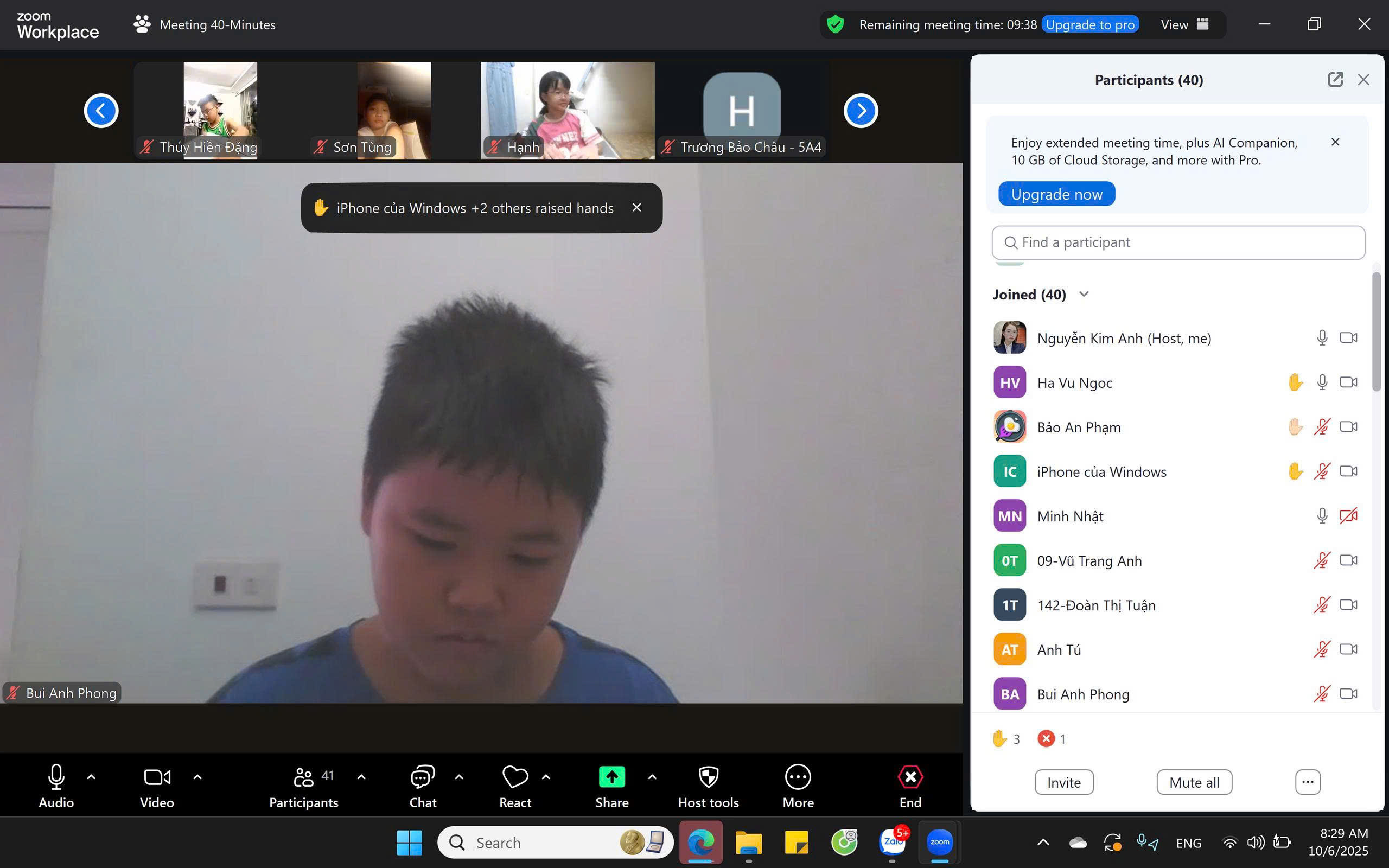This screenshot has height=868, width=1389.
Task: Click the green Share screen icon
Action: pyautogui.click(x=611, y=777)
